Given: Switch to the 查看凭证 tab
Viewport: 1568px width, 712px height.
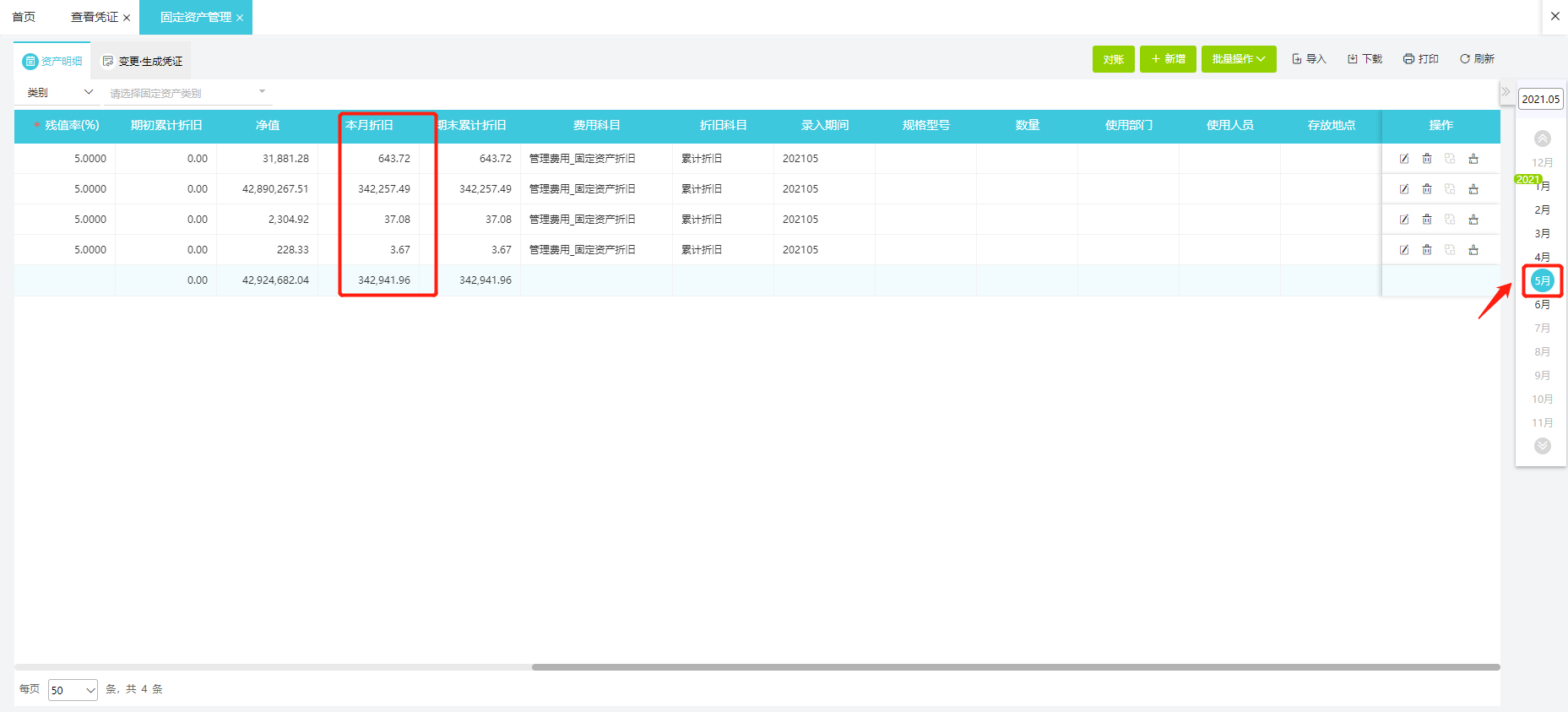Looking at the screenshot, I should [95, 17].
